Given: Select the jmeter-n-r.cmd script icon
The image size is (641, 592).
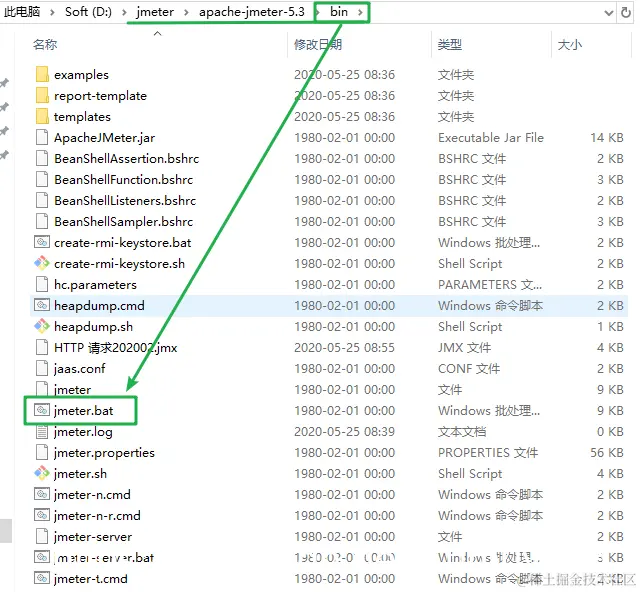Looking at the screenshot, I should click(x=42, y=515).
